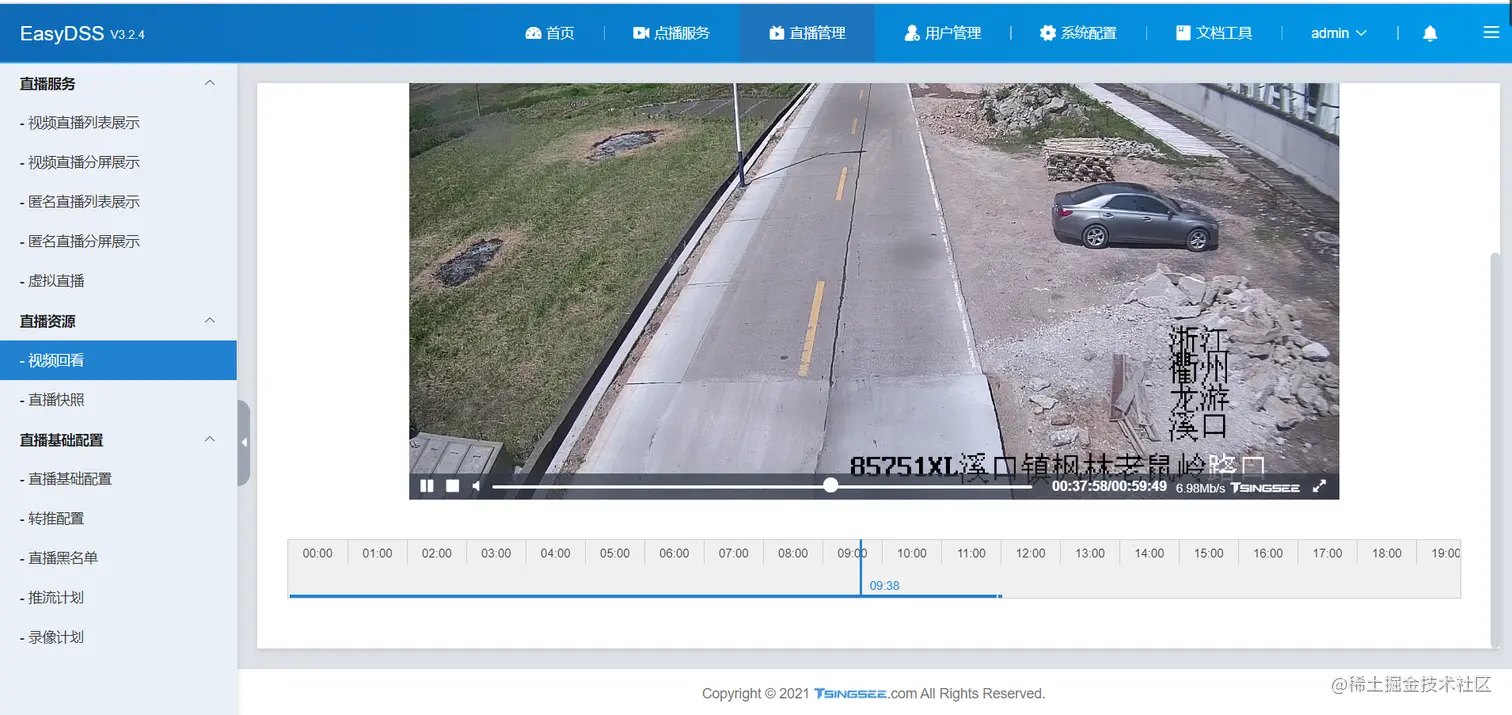Viewport: 1512px width, 715px height.
Task: Open 文档工具 menu
Action: [x=1214, y=33]
